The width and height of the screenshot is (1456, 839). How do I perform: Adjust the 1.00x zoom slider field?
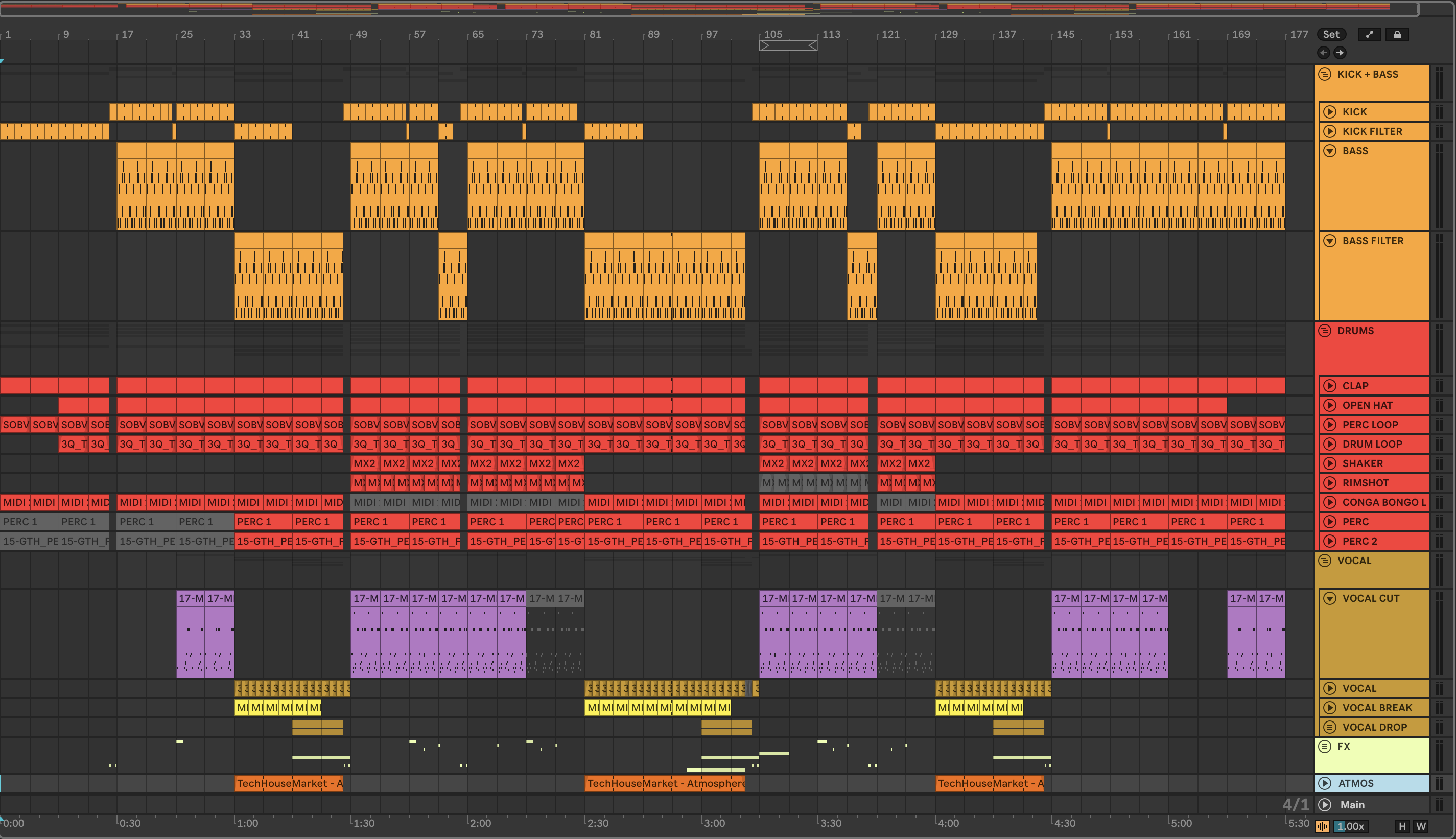1351,826
